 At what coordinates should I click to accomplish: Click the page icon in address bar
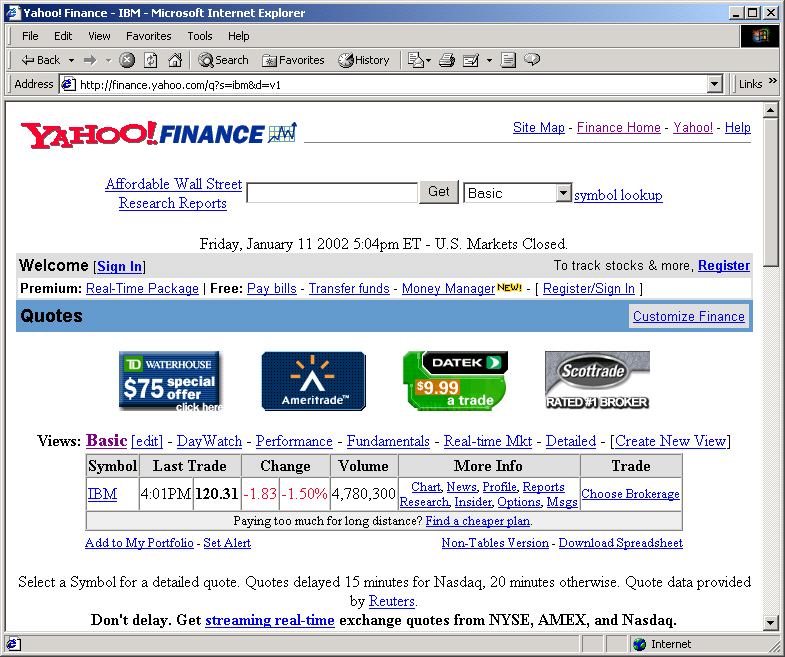(69, 84)
